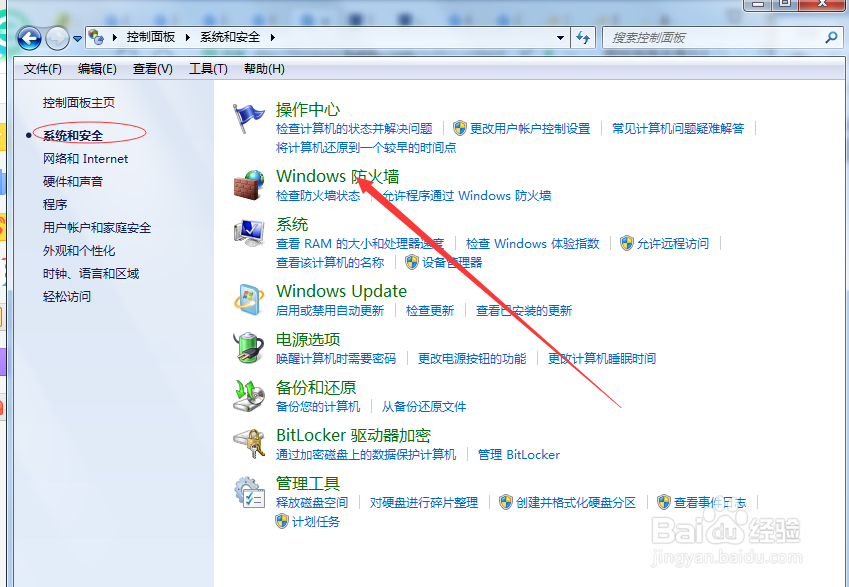Open the 帮助(H) menu
This screenshot has height=587, width=849.
tap(264, 69)
